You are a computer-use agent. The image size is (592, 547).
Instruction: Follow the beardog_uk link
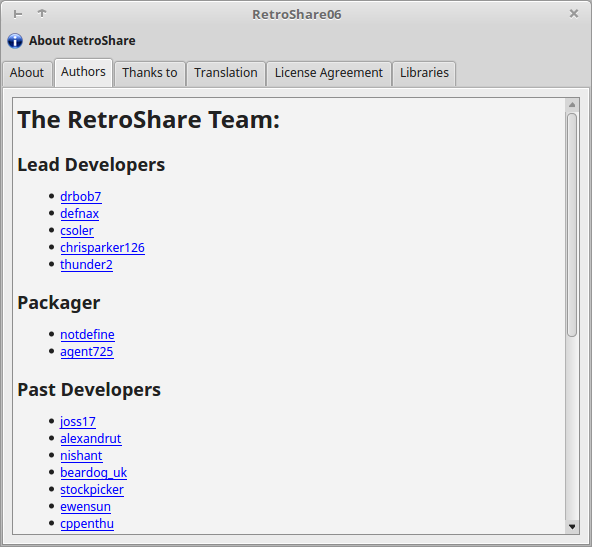click(94, 473)
